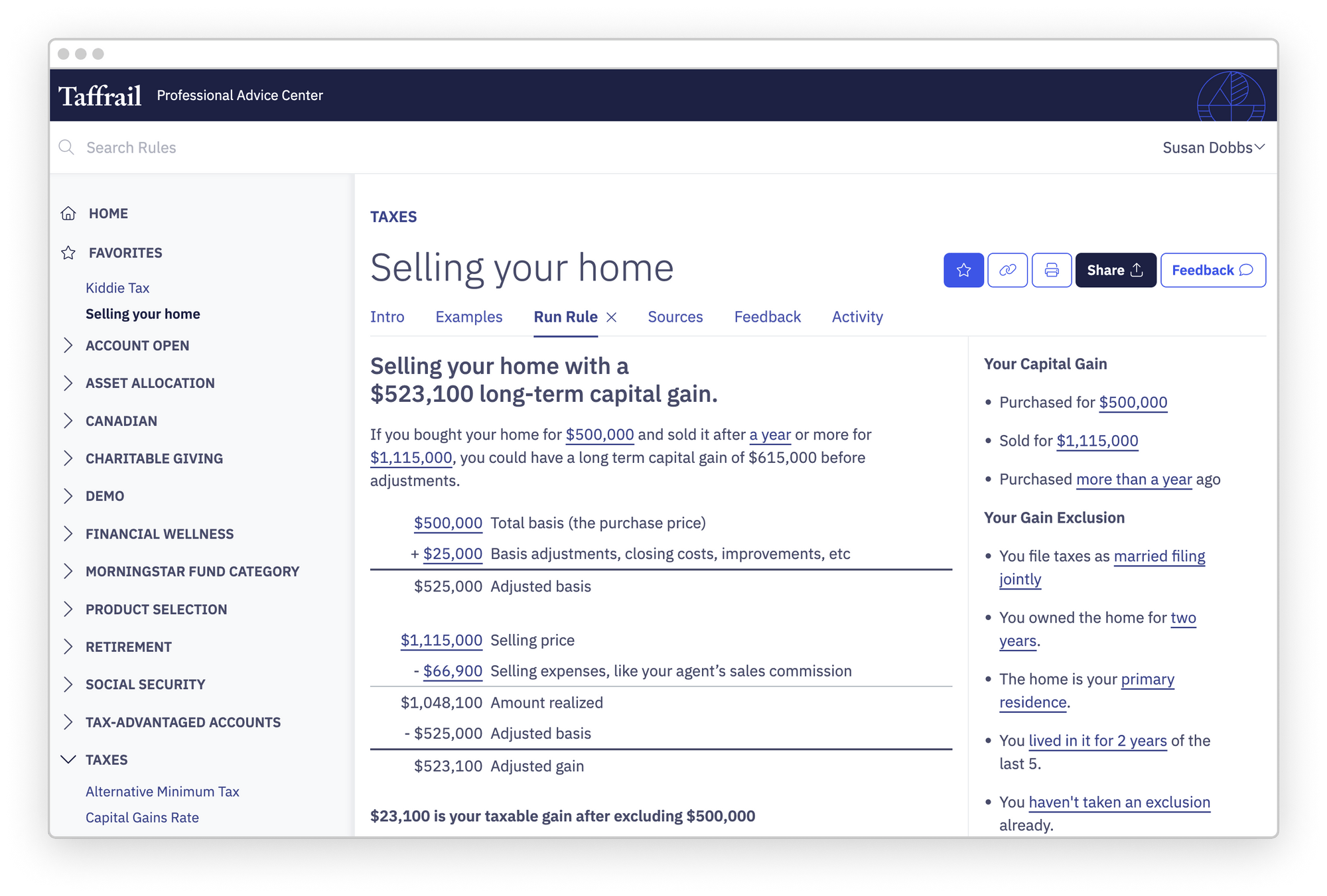Click the Home icon in the sidebar
The width and height of the screenshot is (1327, 896).
(68, 213)
